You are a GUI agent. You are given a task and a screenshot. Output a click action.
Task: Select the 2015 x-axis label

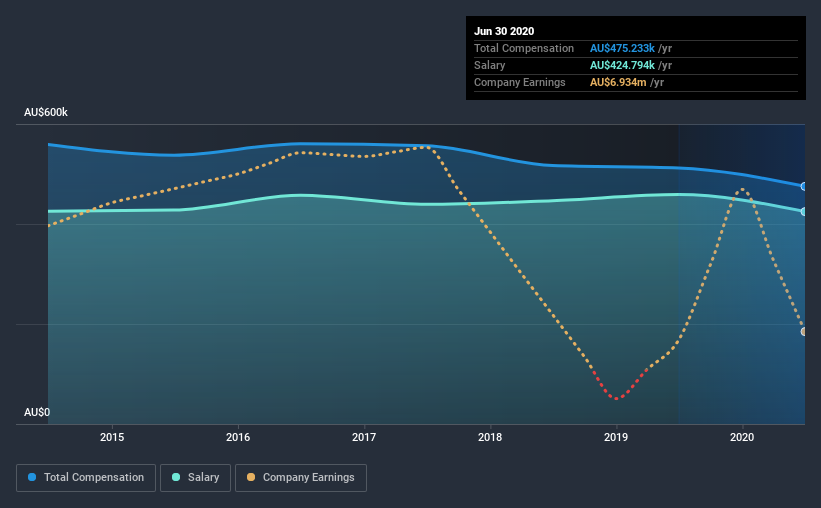[x=112, y=437]
